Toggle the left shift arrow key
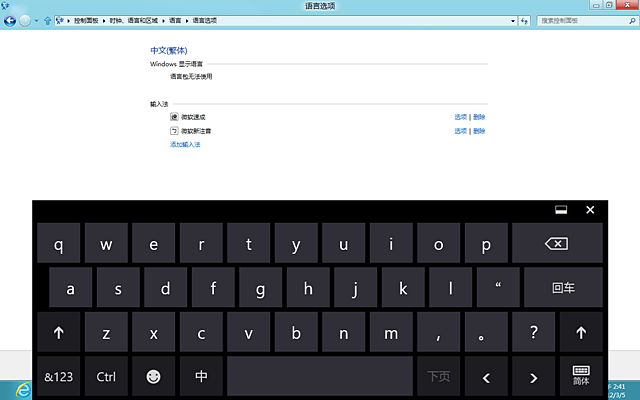 coord(58,332)
